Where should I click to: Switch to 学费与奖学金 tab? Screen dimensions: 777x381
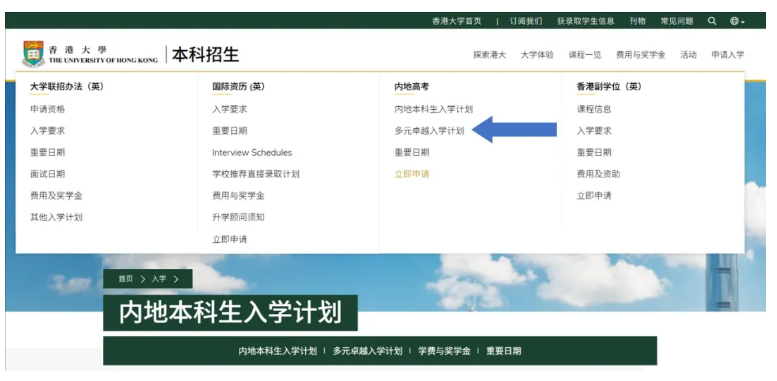(444, 351)
